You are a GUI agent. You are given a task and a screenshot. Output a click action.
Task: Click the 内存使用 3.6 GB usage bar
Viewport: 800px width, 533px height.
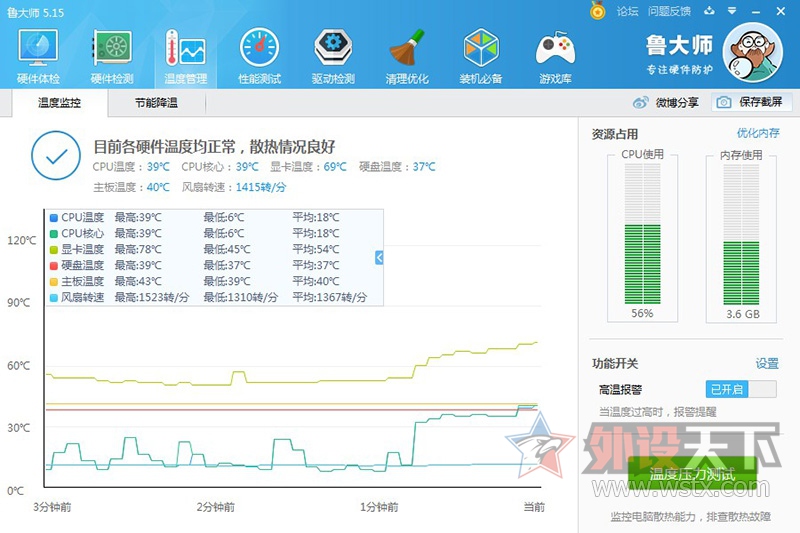(x=741, y=235)
